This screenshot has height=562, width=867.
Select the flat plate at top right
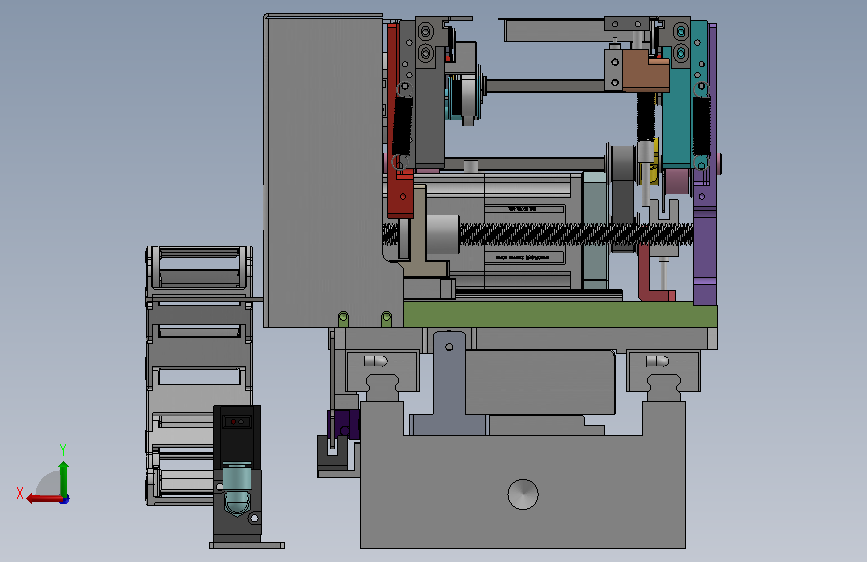(555, 30)
